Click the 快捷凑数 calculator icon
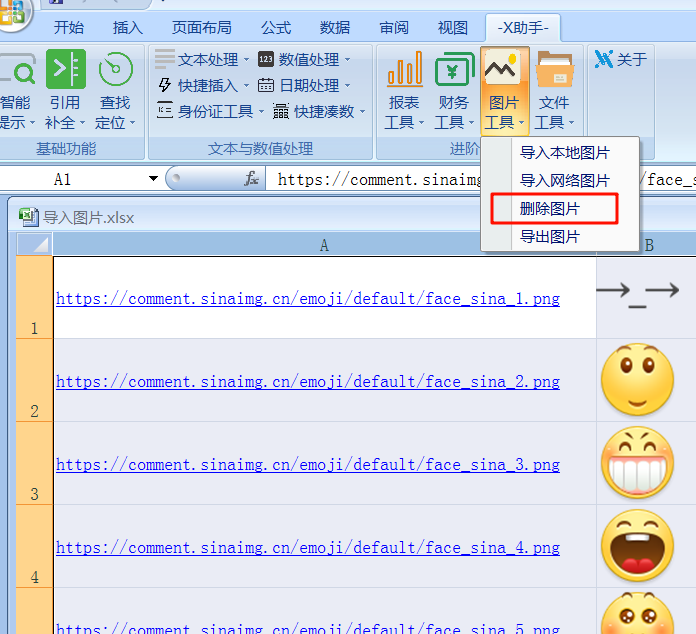 (x=281, y=111)
